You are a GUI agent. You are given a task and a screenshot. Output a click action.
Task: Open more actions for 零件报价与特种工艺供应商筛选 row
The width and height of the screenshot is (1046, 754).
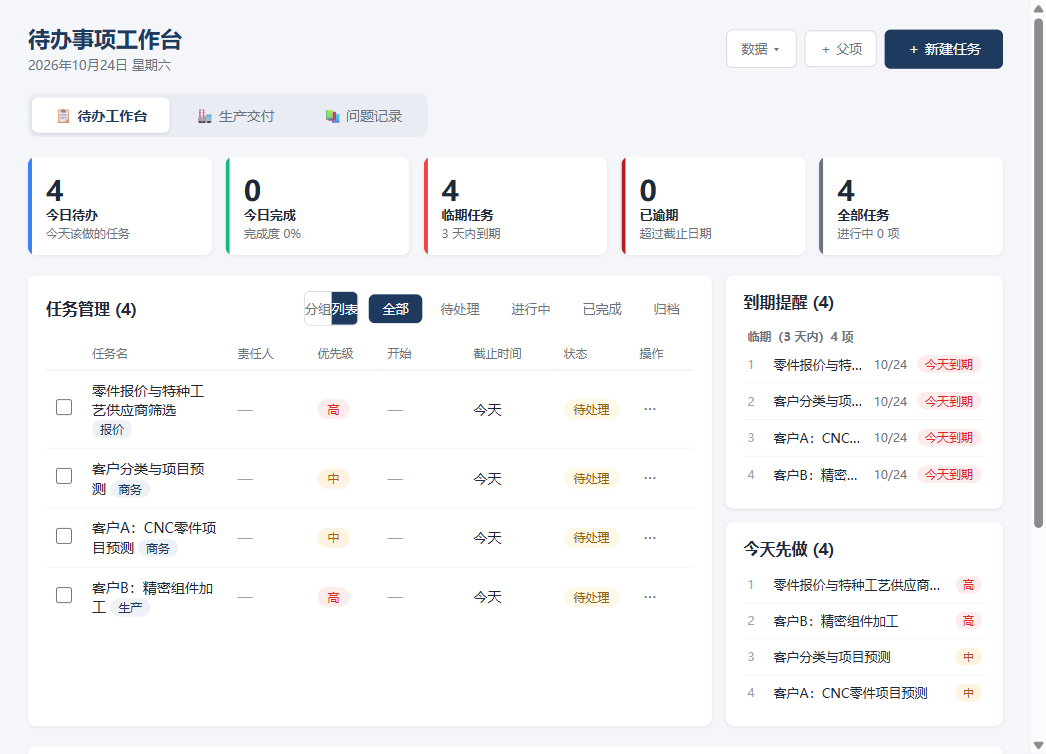(x=650, y=409)
